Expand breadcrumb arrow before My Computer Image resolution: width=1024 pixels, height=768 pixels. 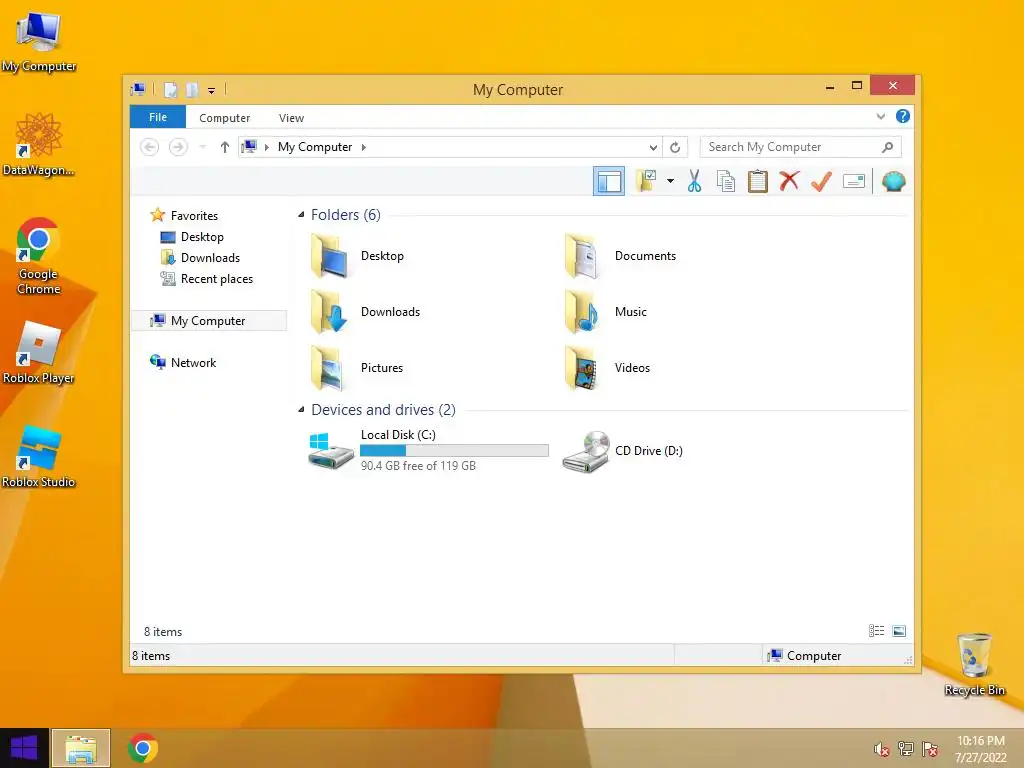coord(266,147)
